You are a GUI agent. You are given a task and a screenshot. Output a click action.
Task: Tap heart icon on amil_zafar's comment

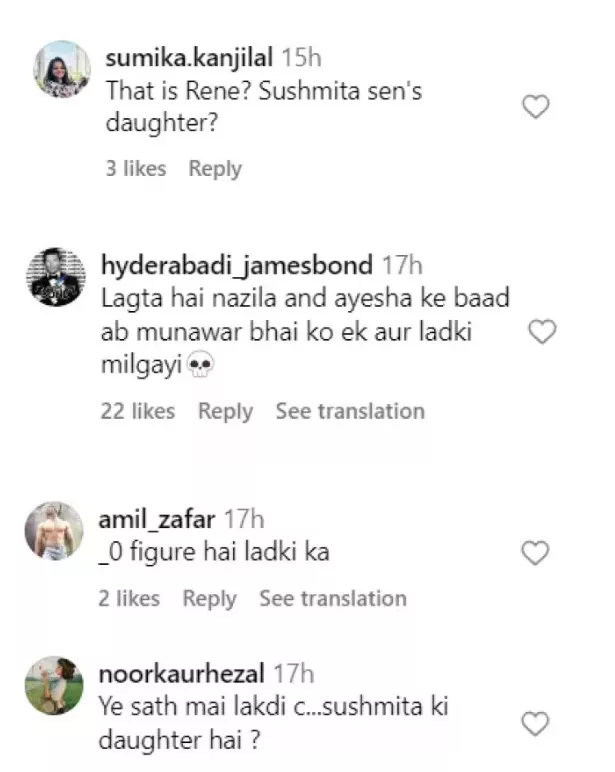[537, 551]
